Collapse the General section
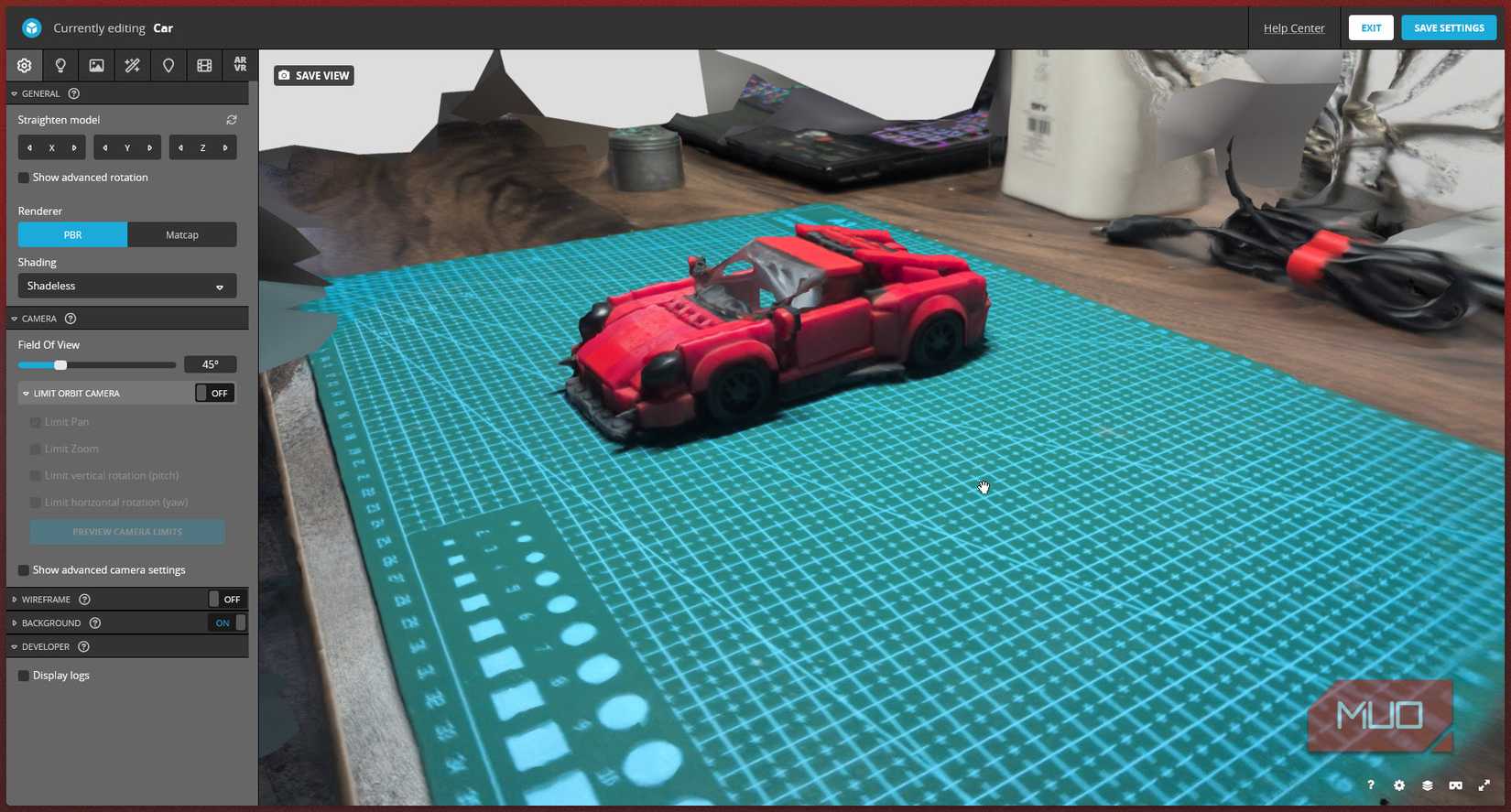The image size is (1511, 812). 14,93
